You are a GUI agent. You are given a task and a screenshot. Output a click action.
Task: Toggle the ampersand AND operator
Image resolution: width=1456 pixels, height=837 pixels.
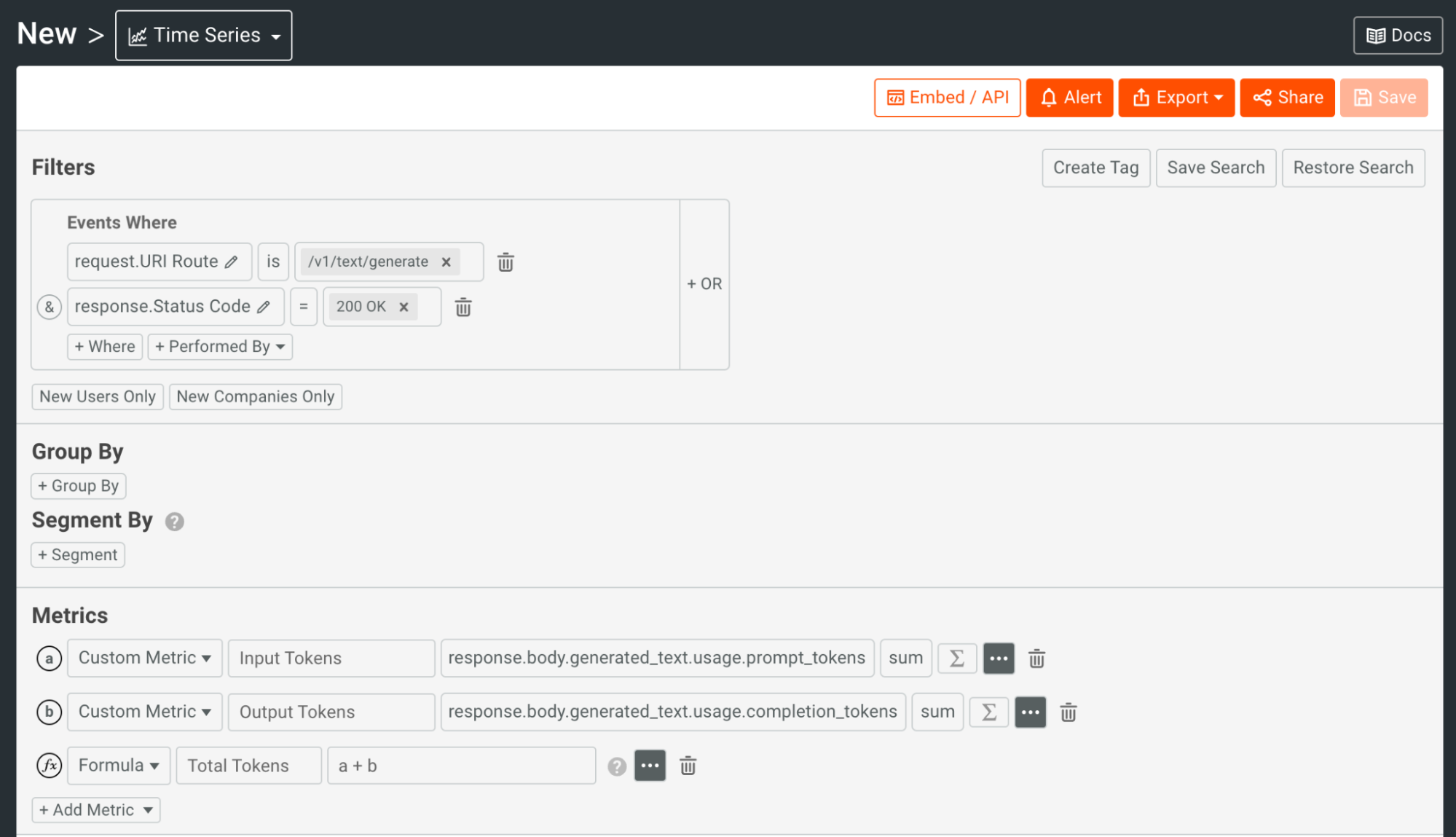[x=49, y=307]
